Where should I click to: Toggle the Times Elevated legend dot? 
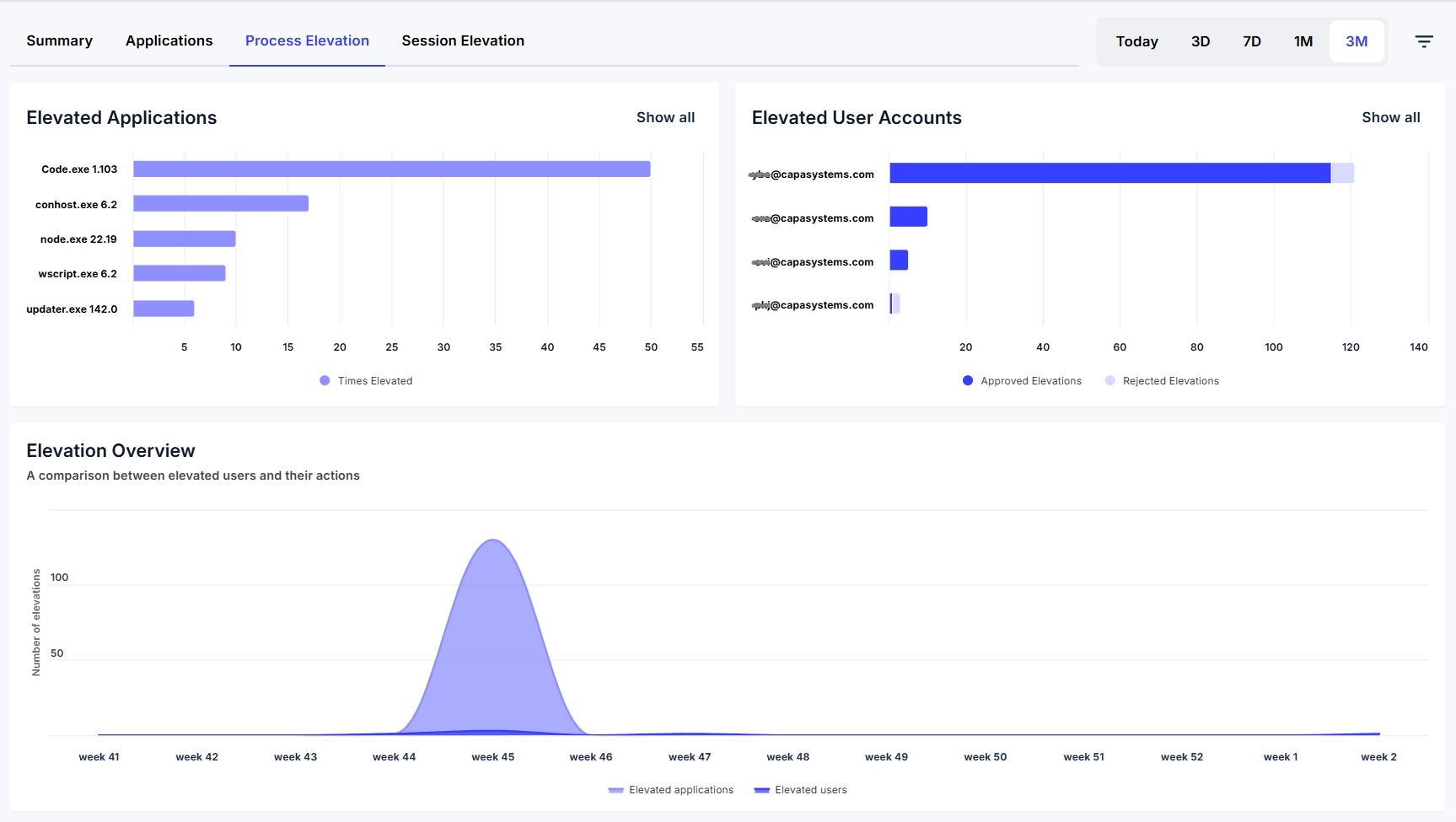click(325, 381)
